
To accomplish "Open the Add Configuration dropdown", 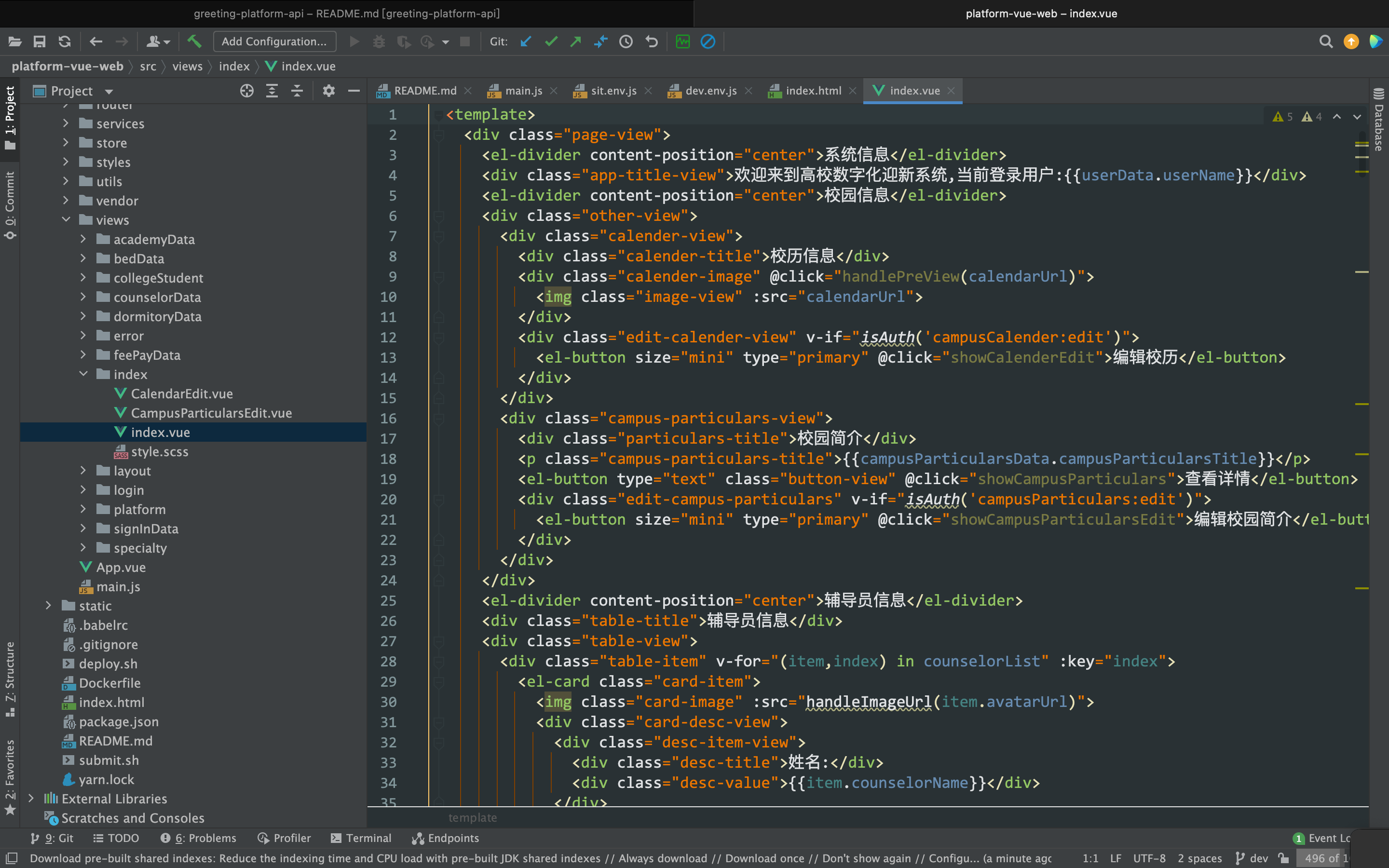I will tap(274, 41).
